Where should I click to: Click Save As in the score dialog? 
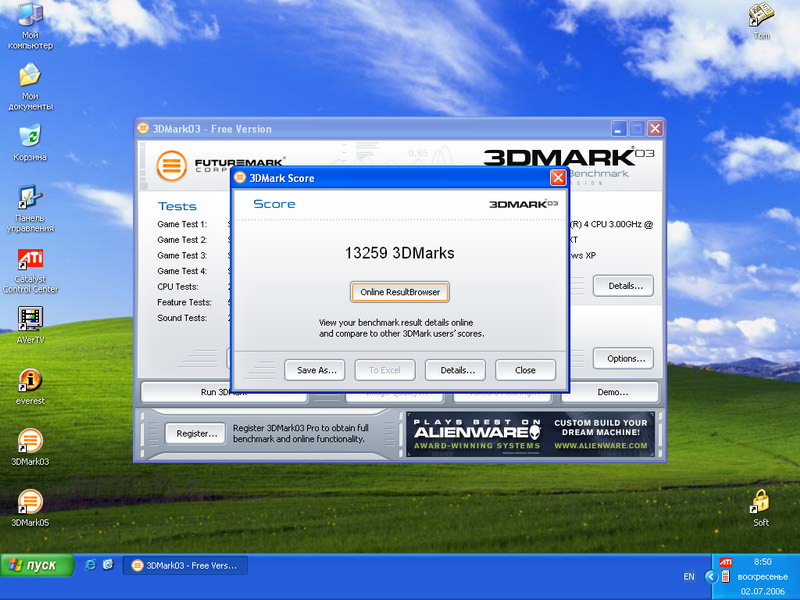click(314, 370)
